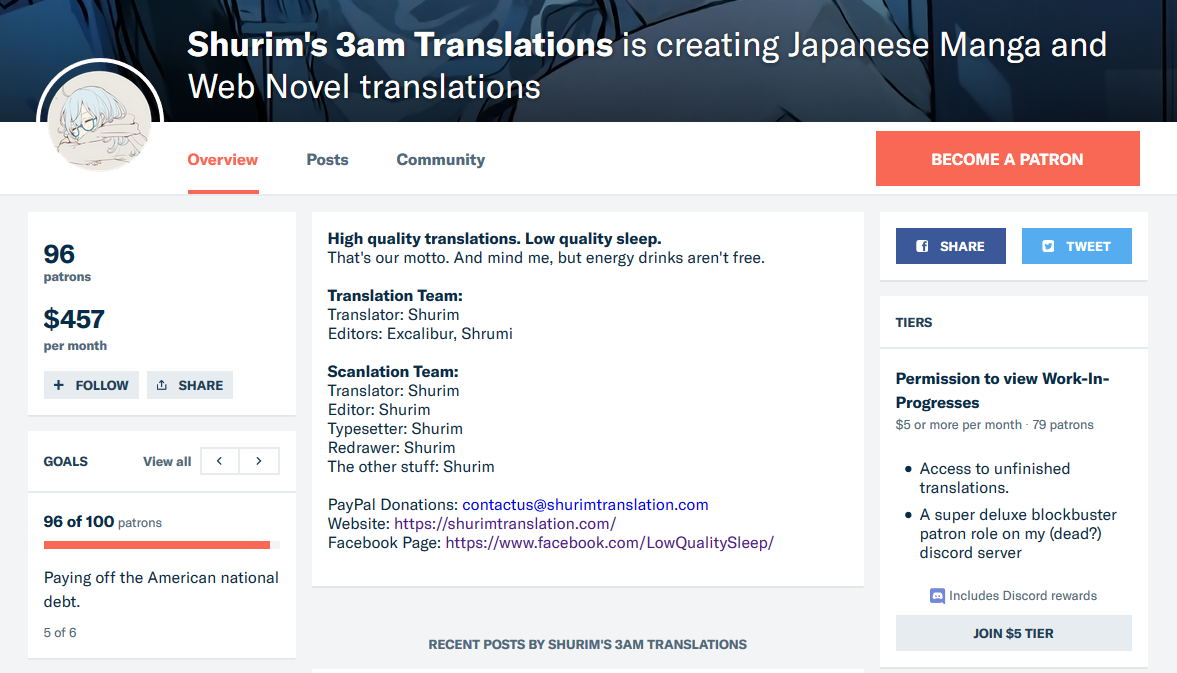This screenshot has height=673, width=1177.
Task: Select the Permission to view Work-In-Progresses tier title
Action: pos(1003,390)
